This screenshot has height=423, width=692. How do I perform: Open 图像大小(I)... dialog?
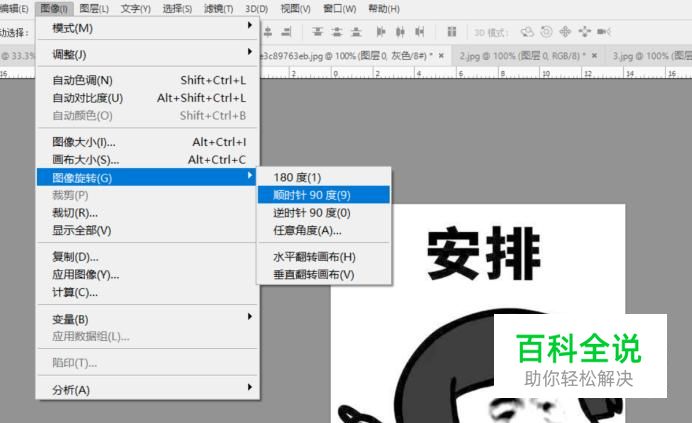(147, 142)
